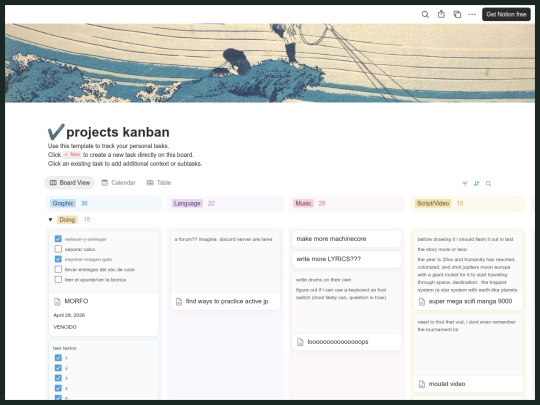Click the Get Notion free button

(506, 14)
